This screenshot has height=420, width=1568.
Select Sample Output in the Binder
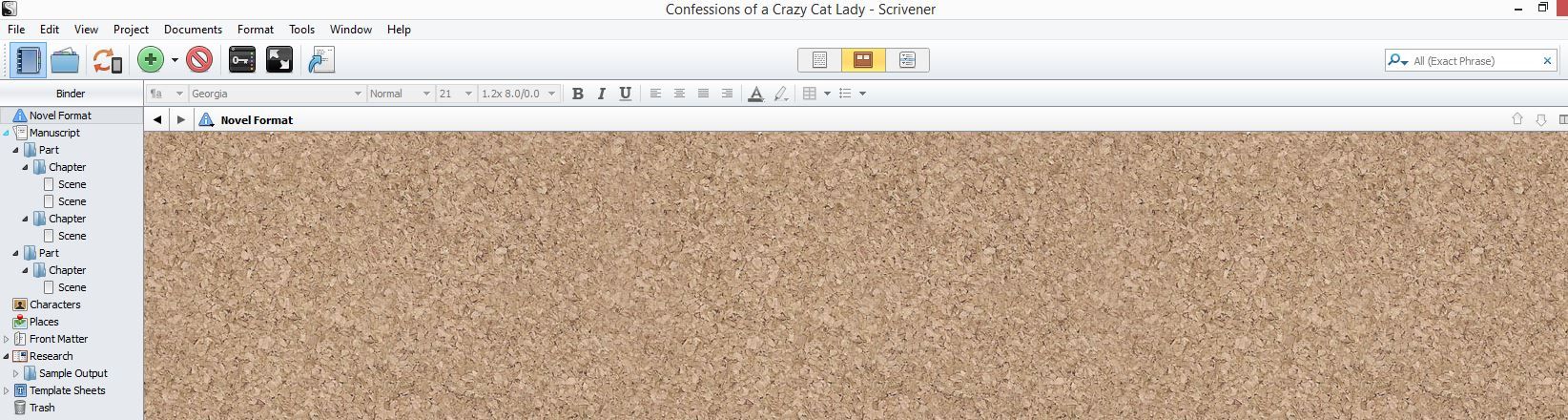(x=73, y=373)
